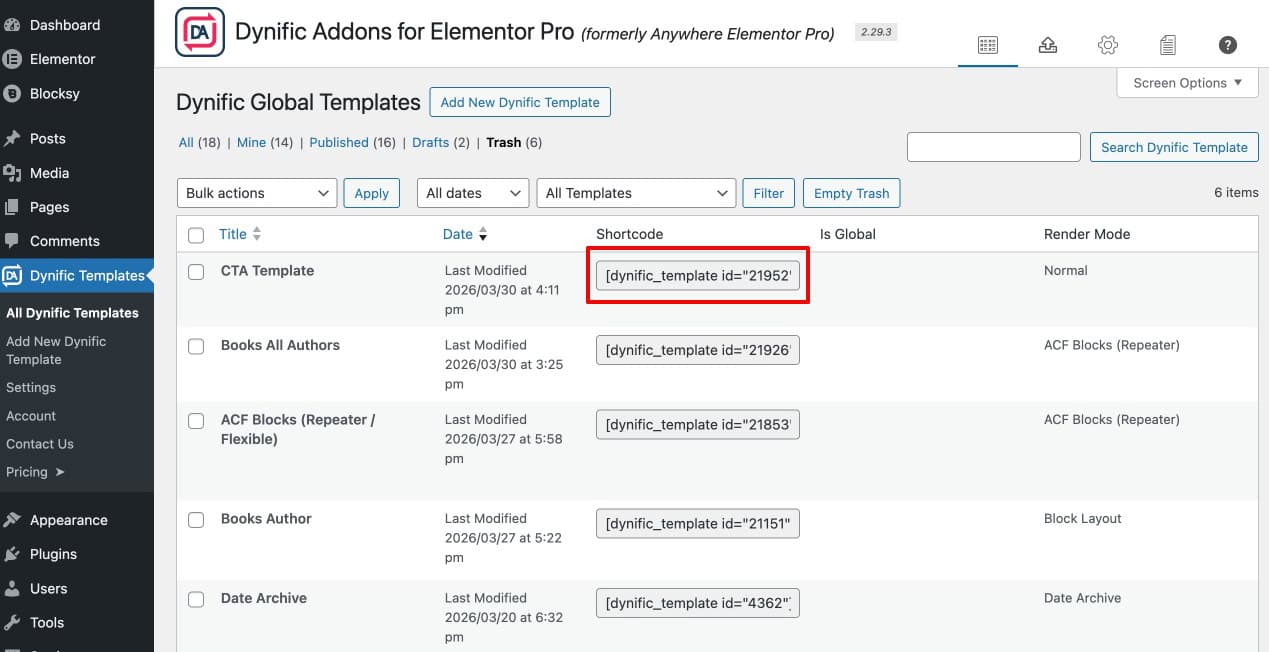
Task: Click the Dynific Addons DA logo
Action: click(x=200, y=32)
